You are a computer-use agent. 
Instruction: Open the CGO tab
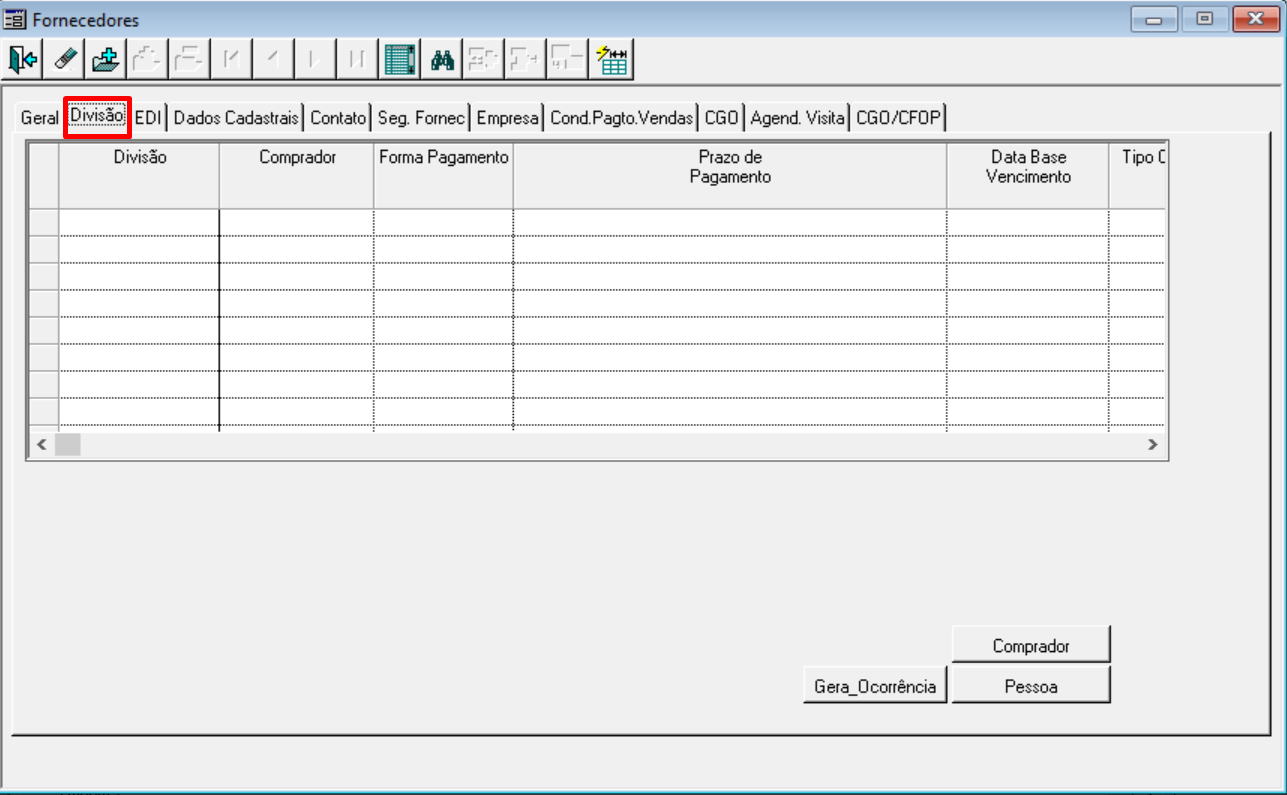click(x=721, y=118)
